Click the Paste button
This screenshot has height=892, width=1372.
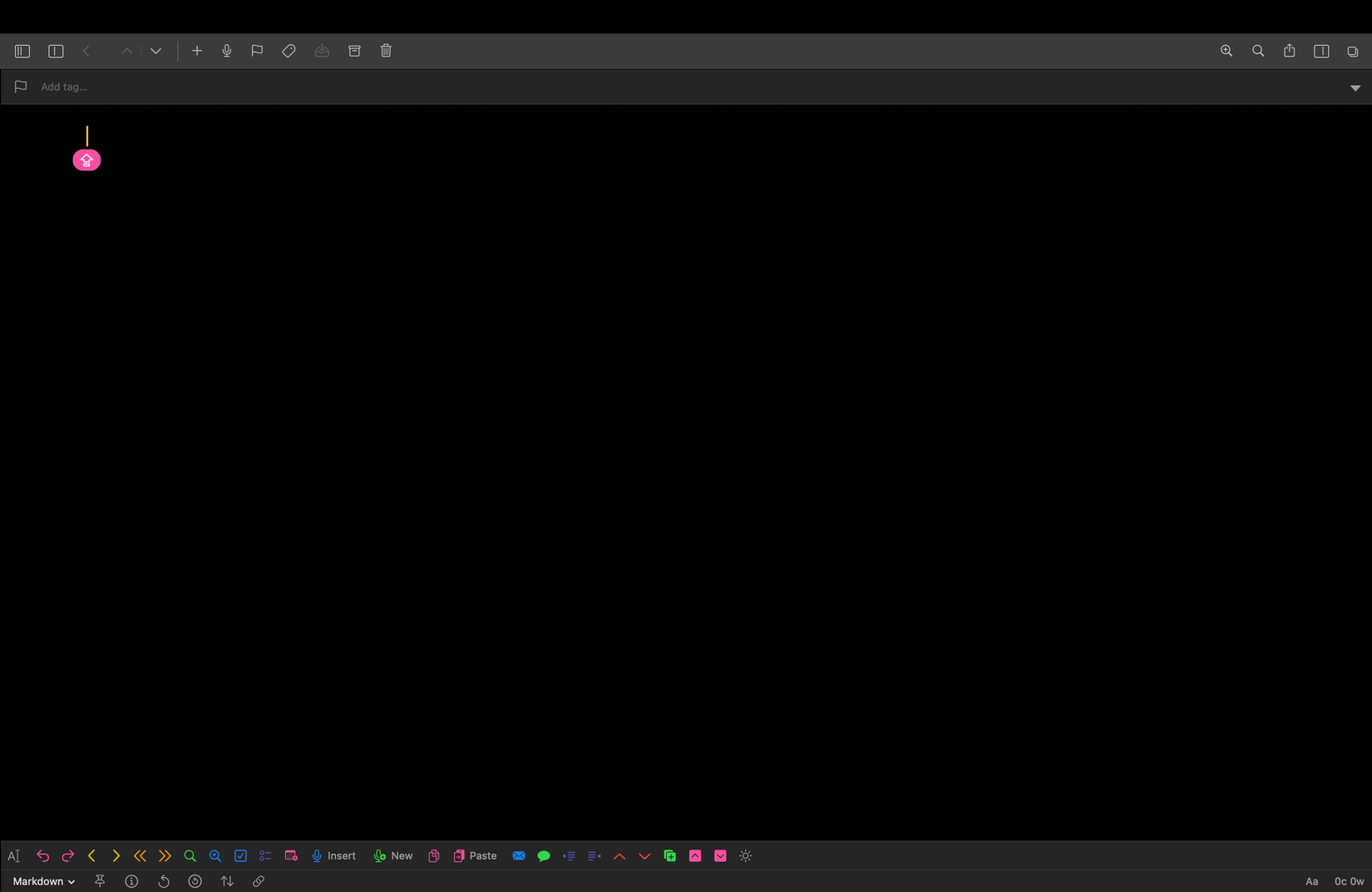click(475, 855)
